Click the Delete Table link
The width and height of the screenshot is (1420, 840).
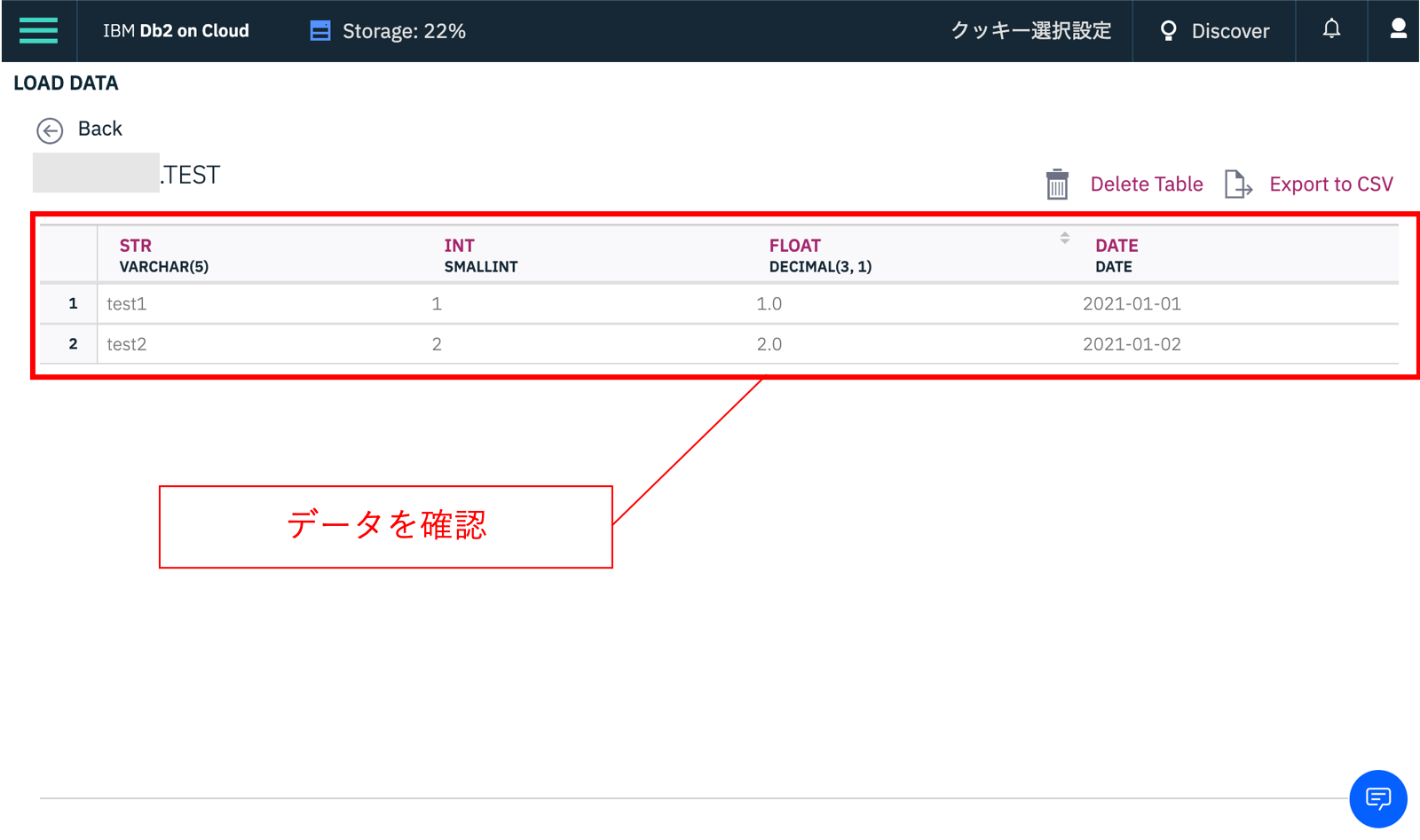1146,184
